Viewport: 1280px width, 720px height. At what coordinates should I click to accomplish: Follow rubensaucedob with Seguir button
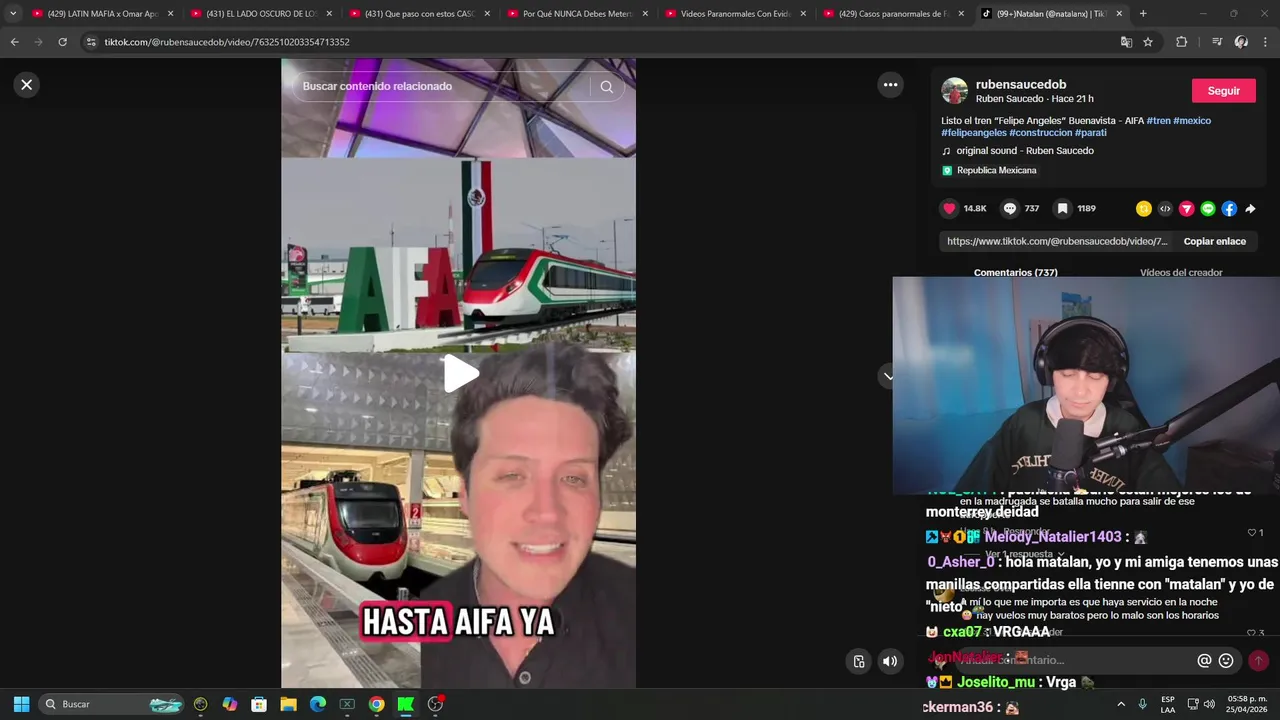pos(1223,90)
